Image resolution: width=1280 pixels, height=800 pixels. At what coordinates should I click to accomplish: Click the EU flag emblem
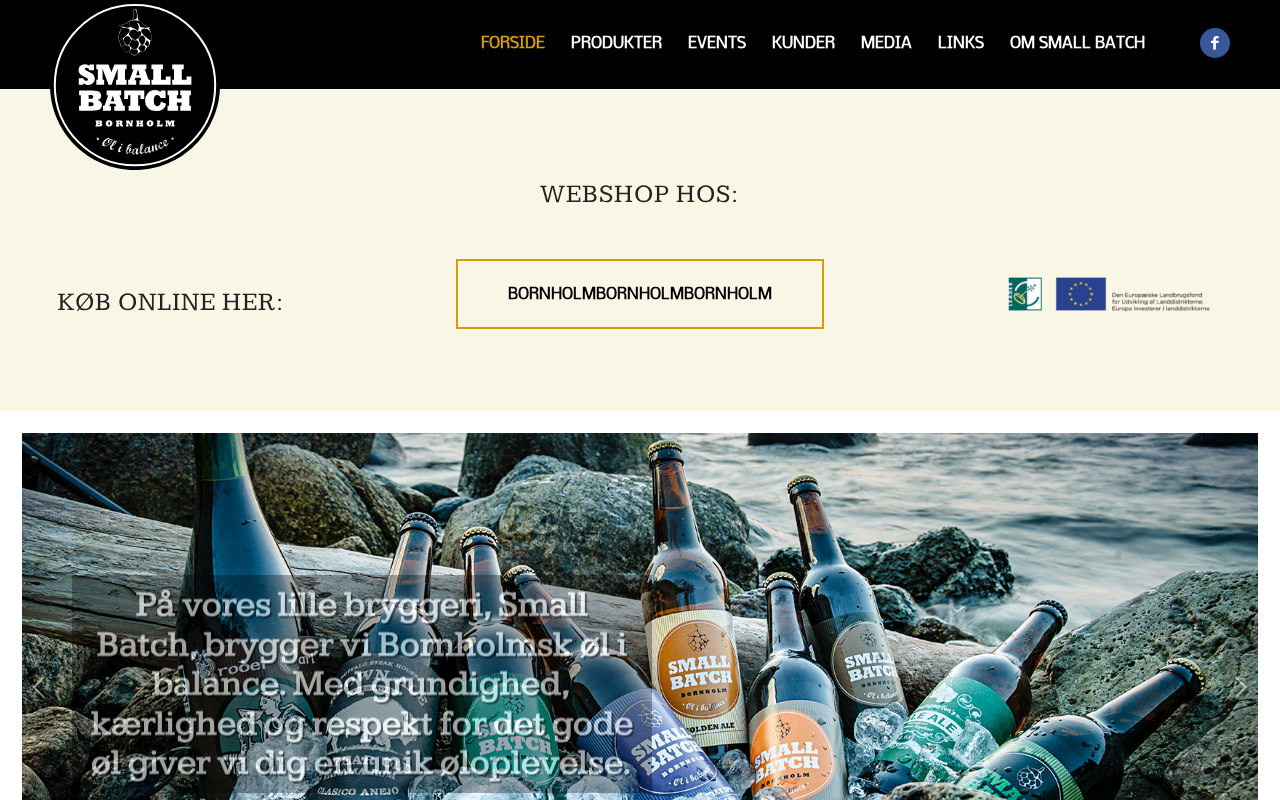point(1080,294)
